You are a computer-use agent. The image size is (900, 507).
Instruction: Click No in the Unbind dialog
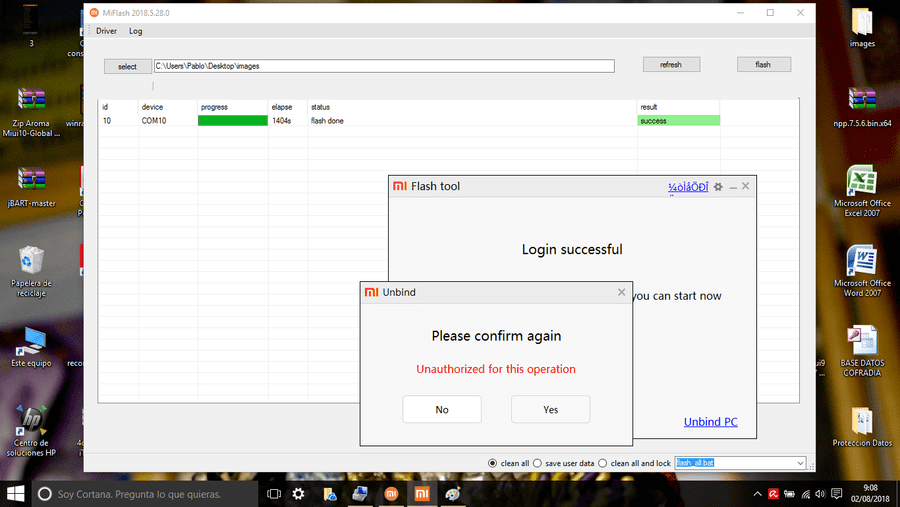coord(442,409)
